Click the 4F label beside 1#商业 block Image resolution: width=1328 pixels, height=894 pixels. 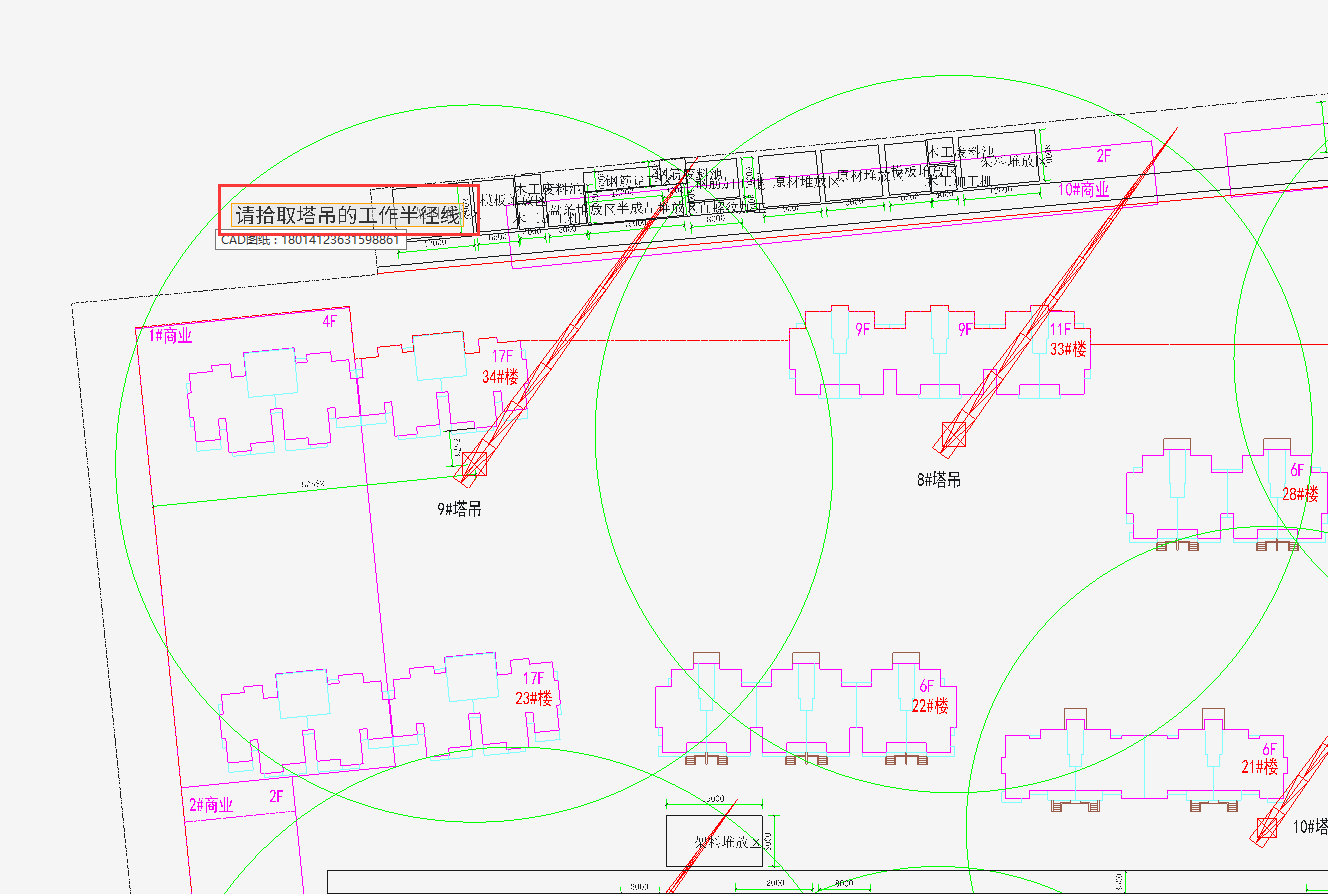[x=330, y=321]
